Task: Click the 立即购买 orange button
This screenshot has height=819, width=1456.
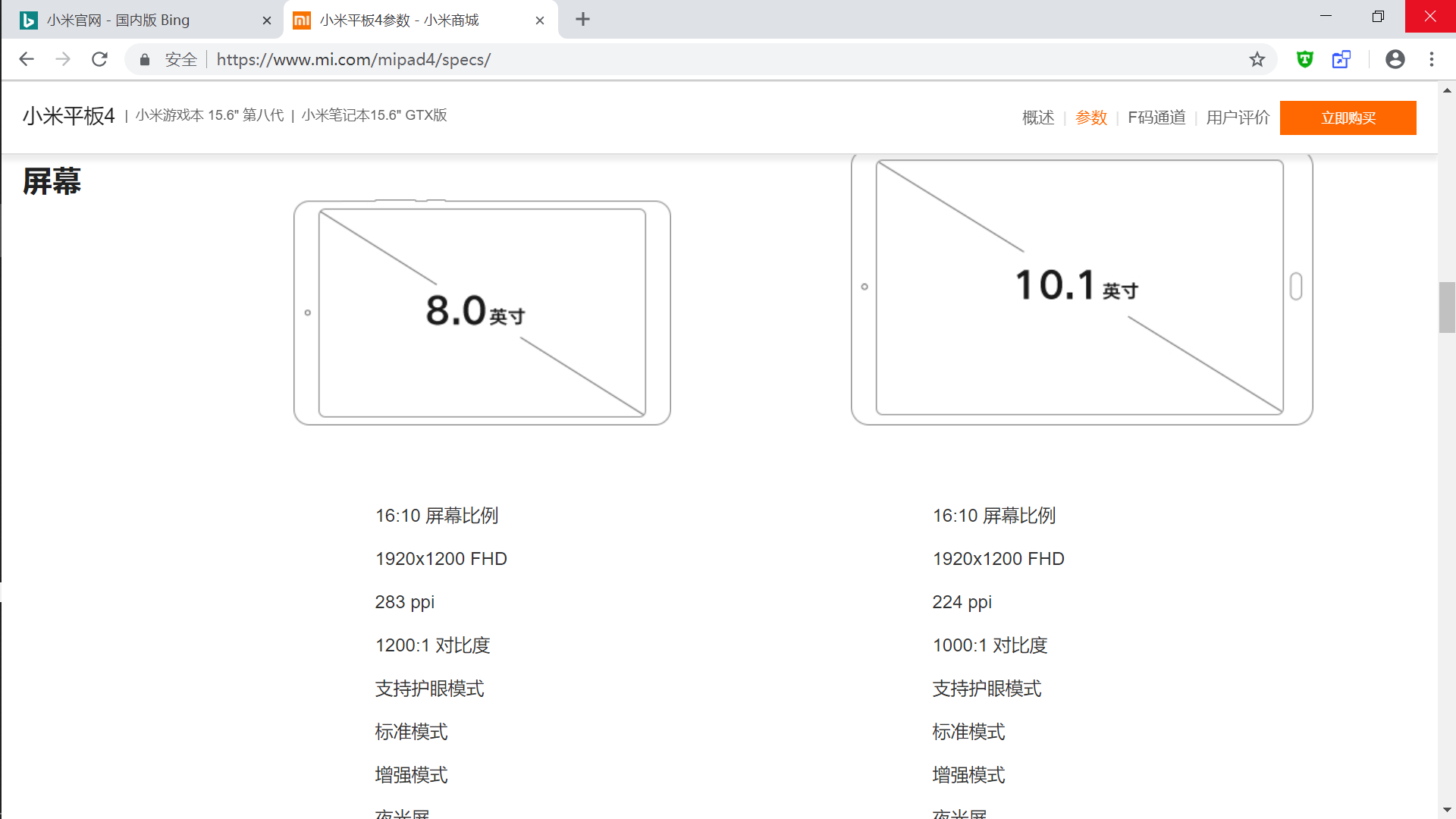Action: [x=1348, y=118]
